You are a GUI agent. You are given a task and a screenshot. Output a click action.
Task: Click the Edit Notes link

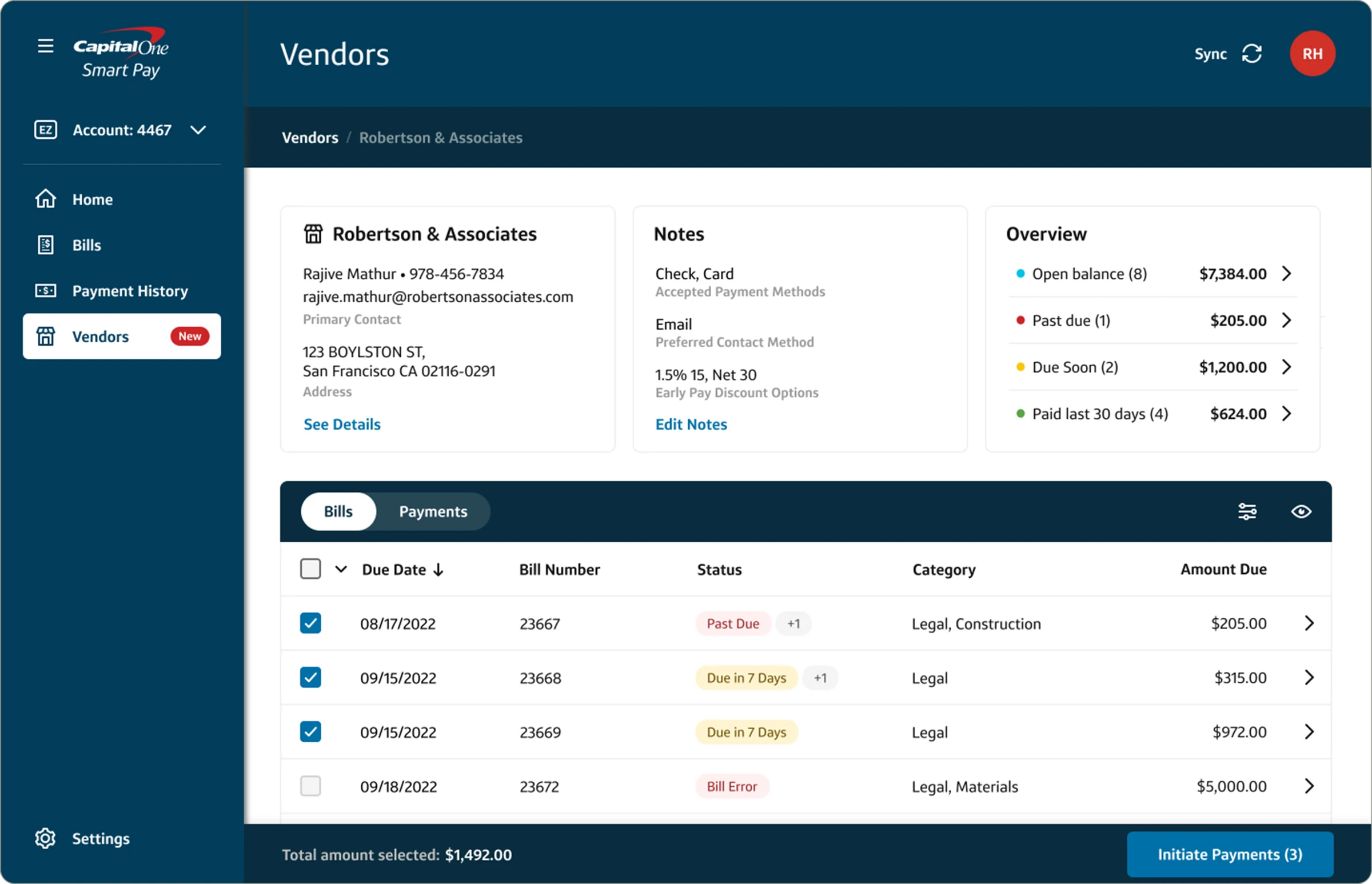[x=691, y=424]
